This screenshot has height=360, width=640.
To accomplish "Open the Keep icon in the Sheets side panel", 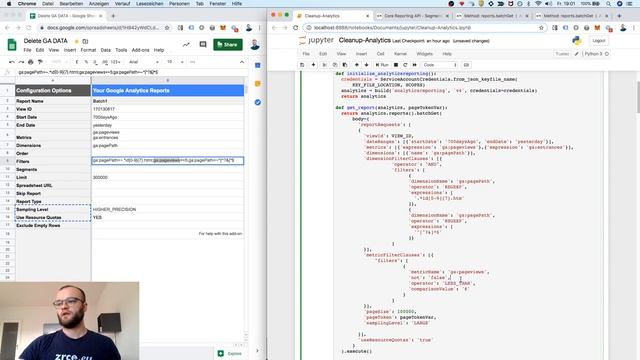I will tap(258, 84).
